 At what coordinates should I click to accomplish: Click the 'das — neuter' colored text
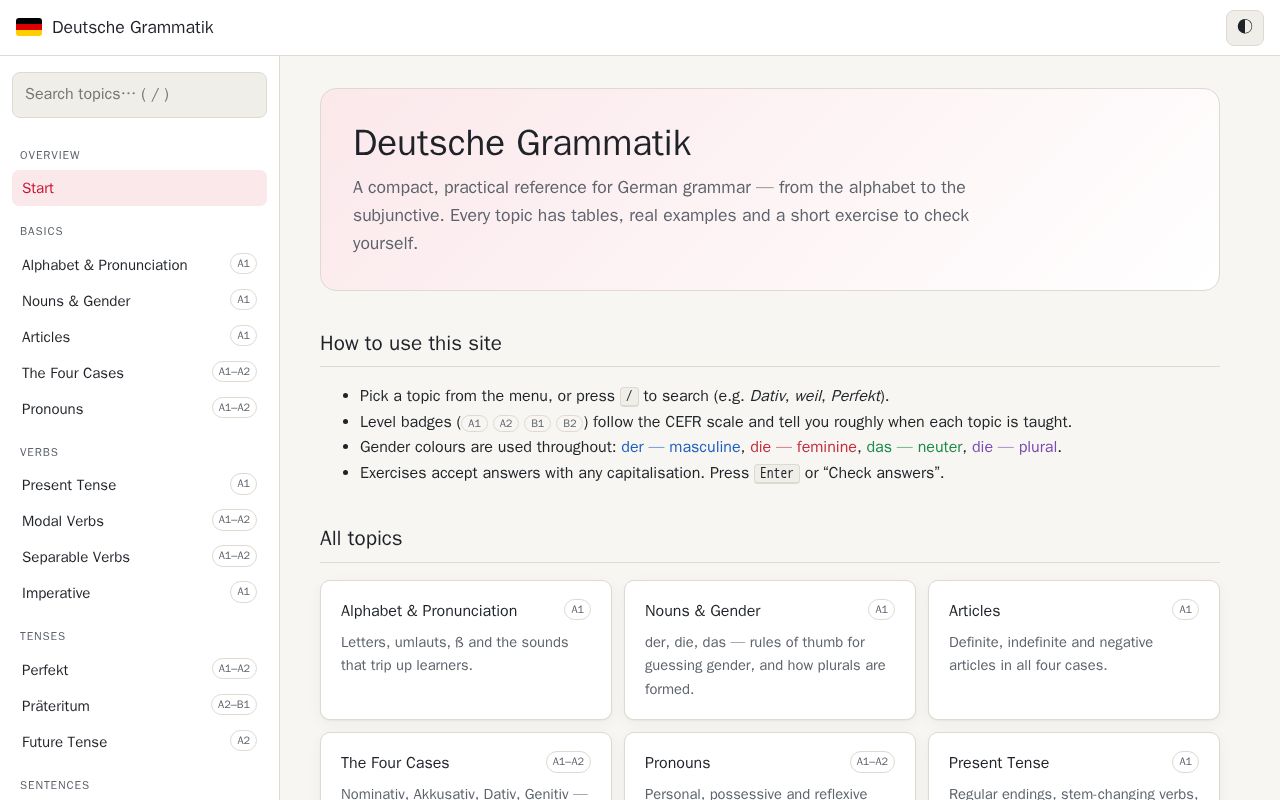(915, 447)
